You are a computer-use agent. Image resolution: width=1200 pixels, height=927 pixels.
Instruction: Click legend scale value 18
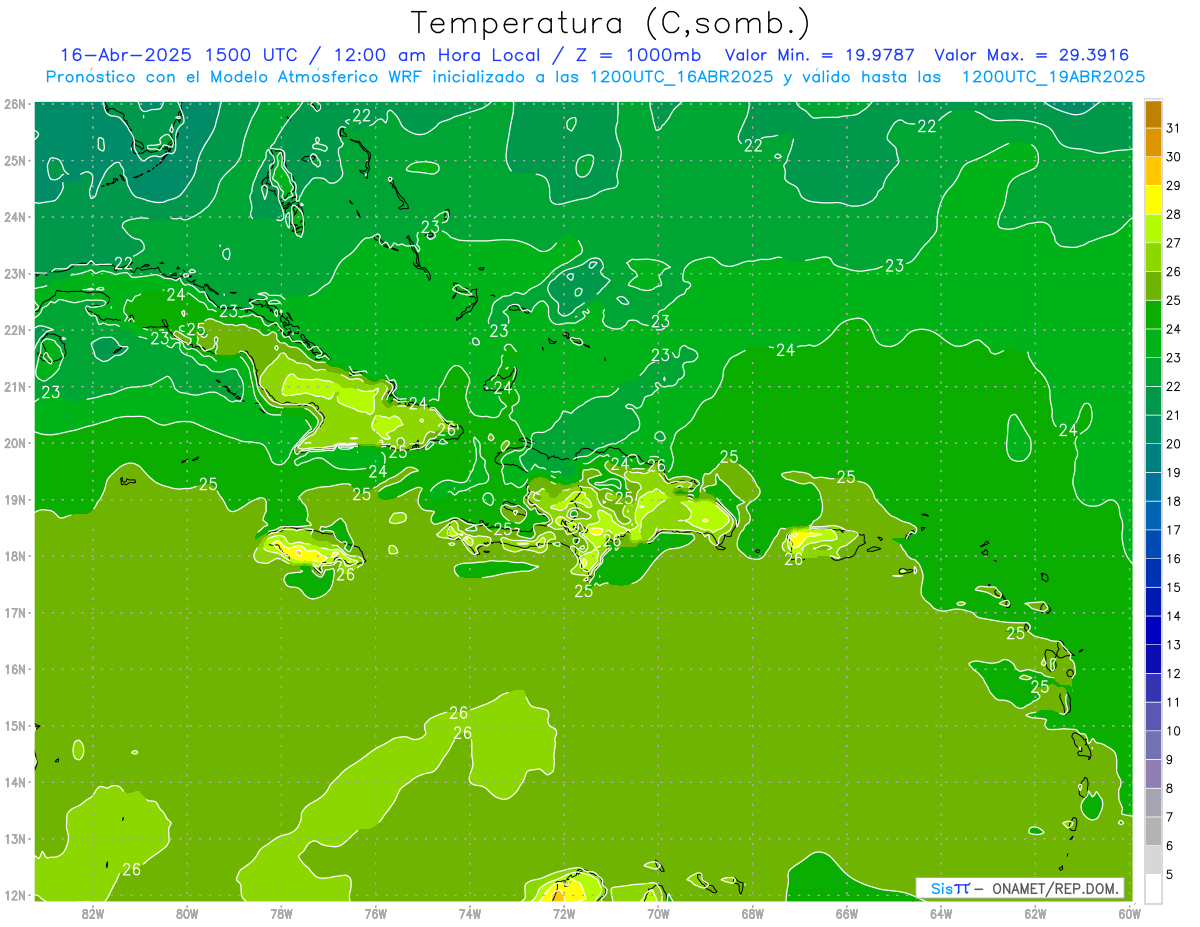coord(1174,501)
